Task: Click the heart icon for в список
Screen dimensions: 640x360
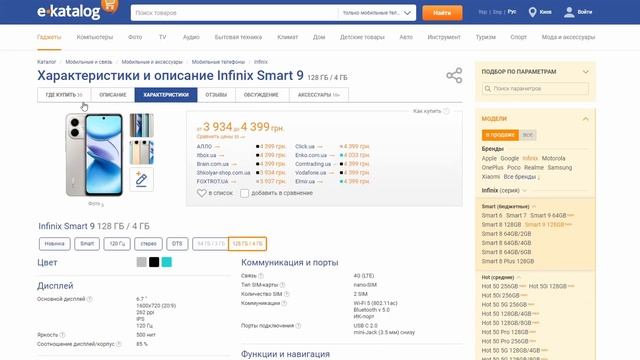Action: (x=202, y=193)
